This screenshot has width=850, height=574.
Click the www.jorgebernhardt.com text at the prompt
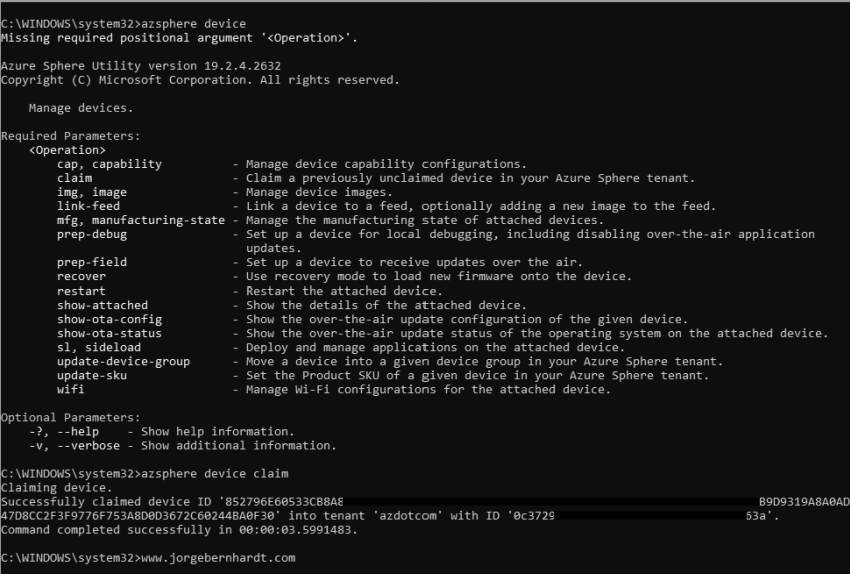[x=219, y=557]
